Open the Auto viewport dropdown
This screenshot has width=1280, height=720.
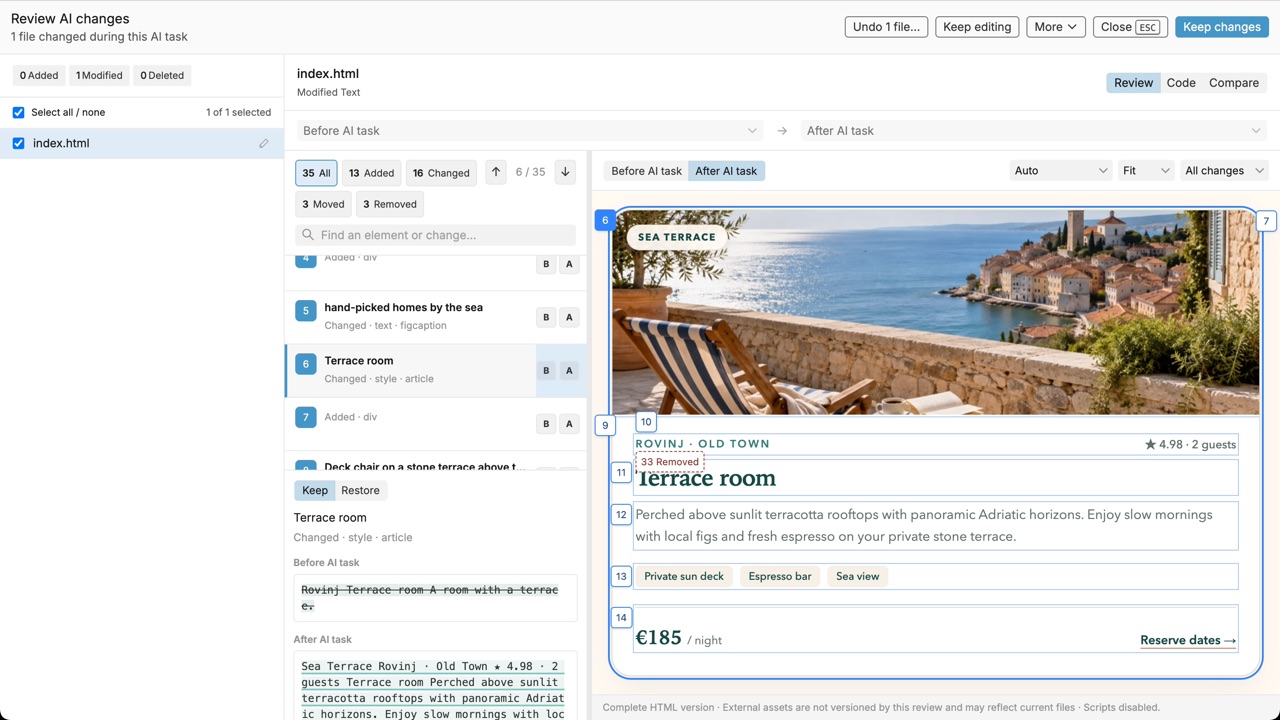pos(1061,171)
